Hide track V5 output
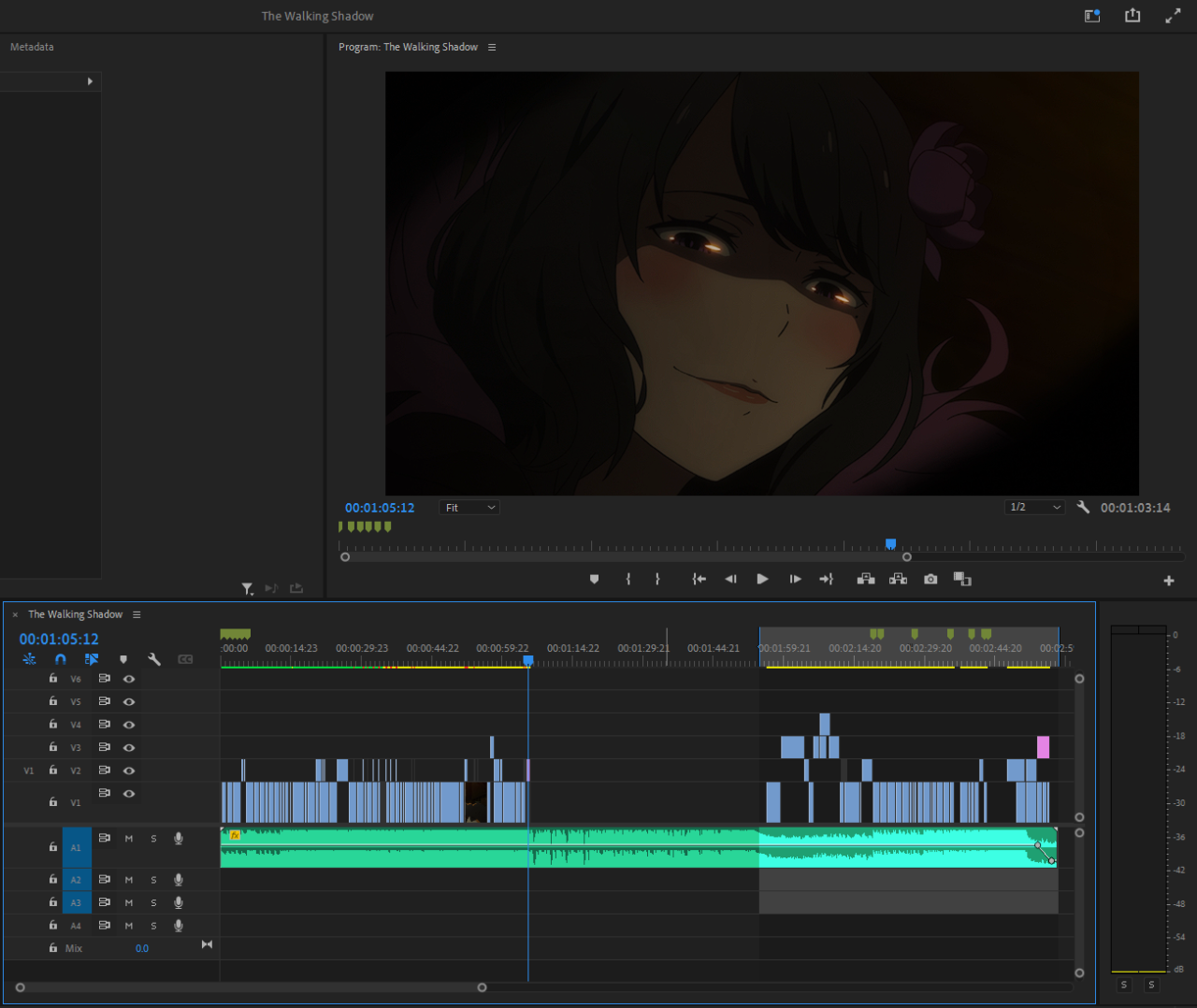Viewport: 1197px width, 1008px height. 129,701
